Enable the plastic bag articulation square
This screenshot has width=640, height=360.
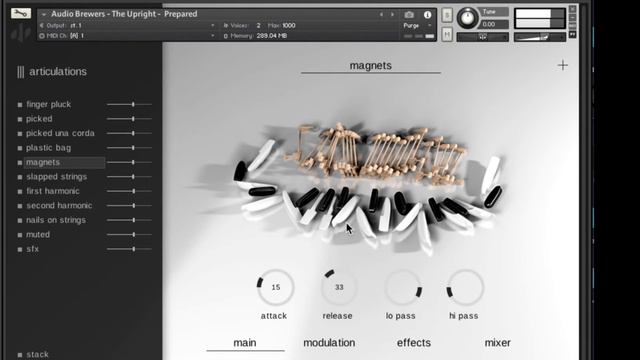(20, 148)
